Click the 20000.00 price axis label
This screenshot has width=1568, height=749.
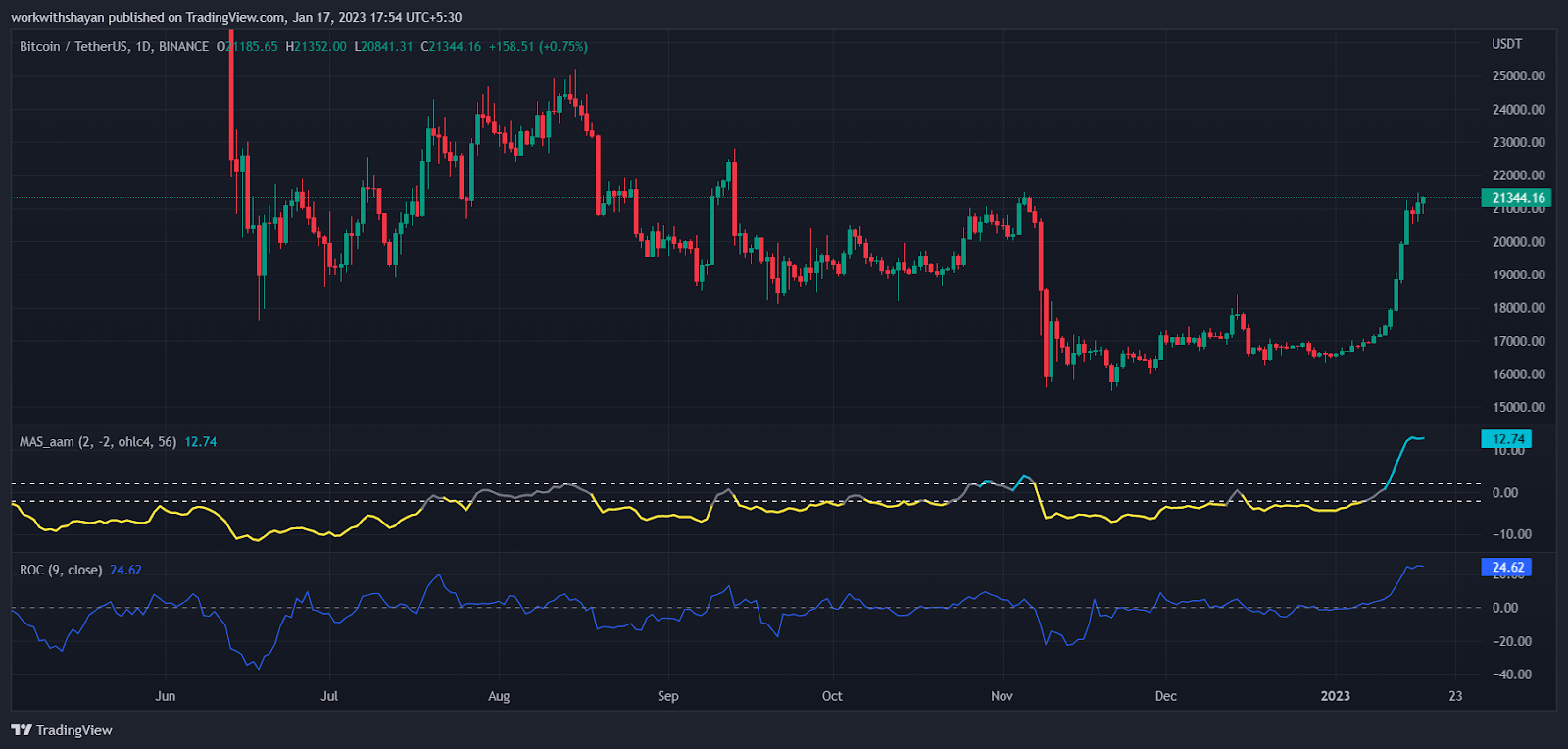1519,241
